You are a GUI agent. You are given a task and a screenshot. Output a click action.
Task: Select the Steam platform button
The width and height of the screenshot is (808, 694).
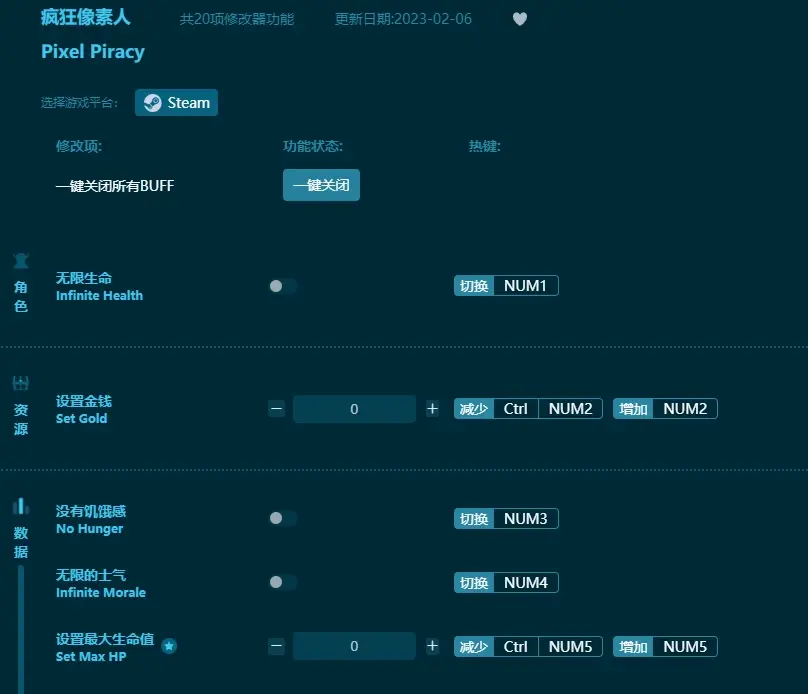click(x=176, y=103)
